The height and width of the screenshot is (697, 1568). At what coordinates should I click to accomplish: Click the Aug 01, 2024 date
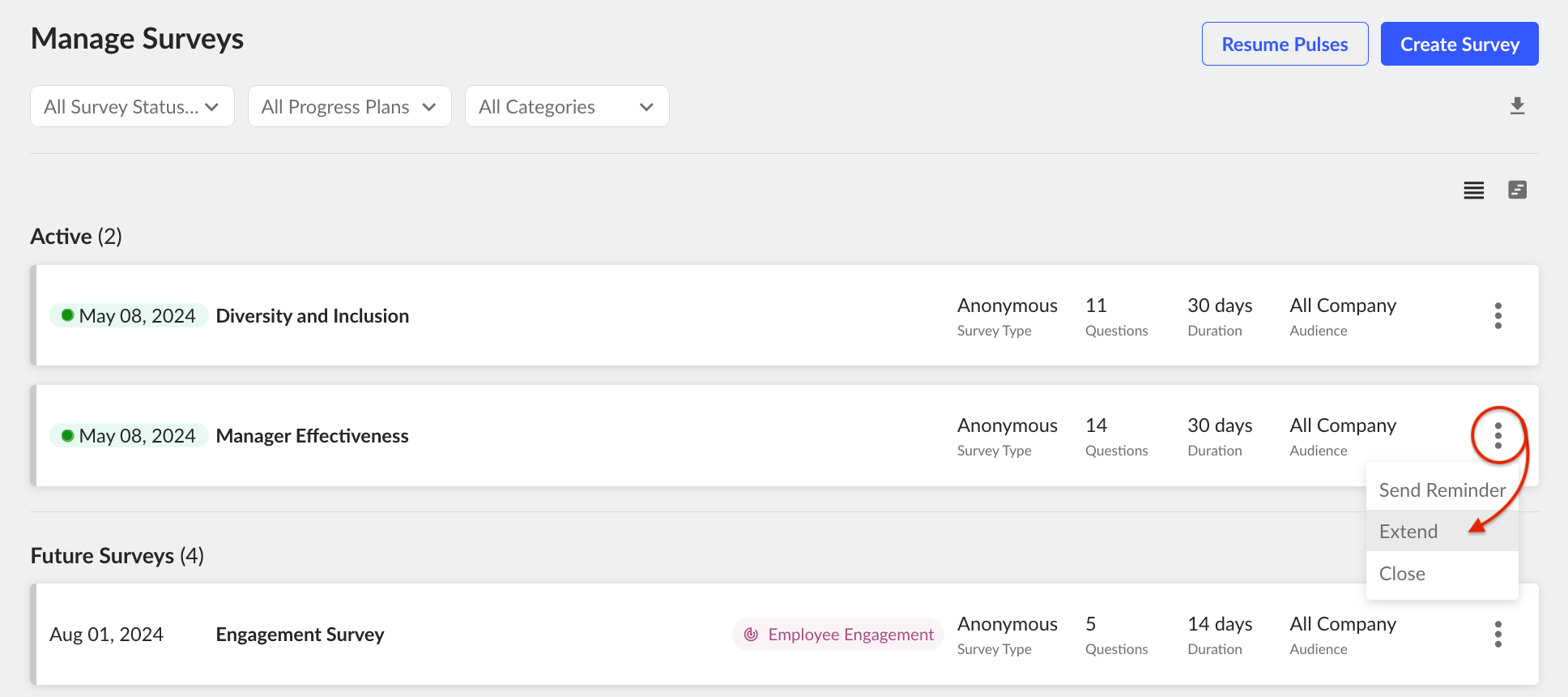[106, 634]
